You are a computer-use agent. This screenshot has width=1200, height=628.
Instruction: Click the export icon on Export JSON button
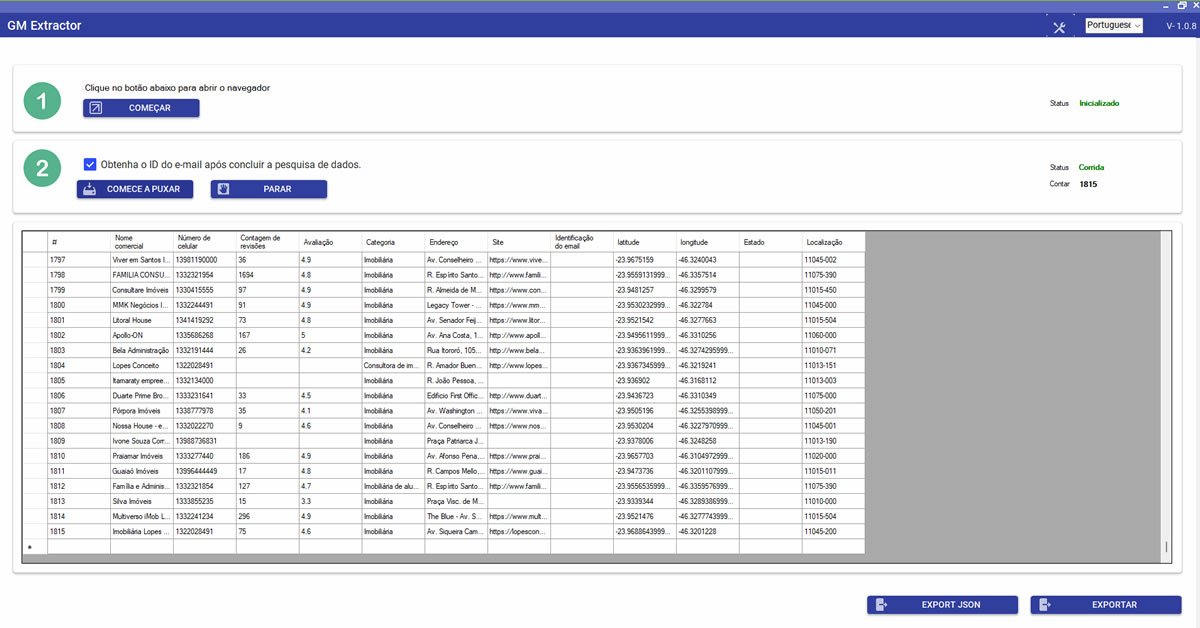pos(881,605)
